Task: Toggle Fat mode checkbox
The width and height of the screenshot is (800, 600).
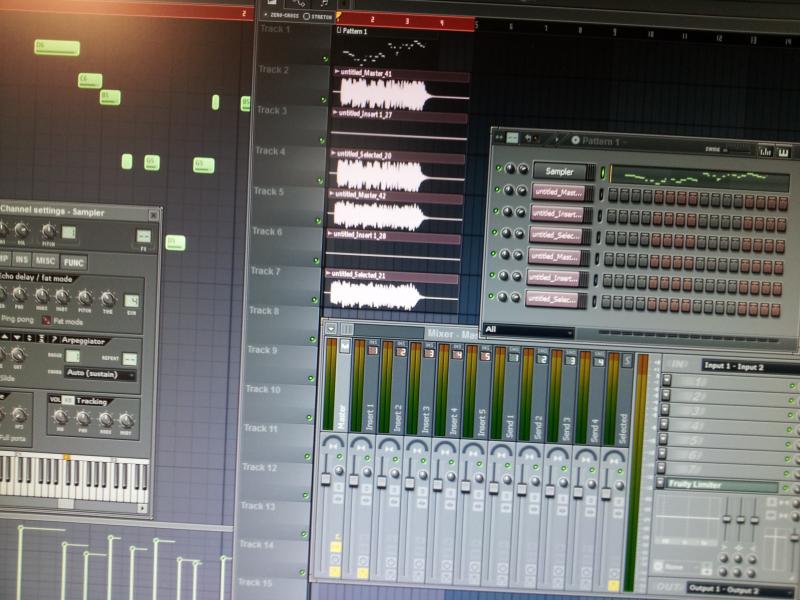Action: tap(46, 320)
